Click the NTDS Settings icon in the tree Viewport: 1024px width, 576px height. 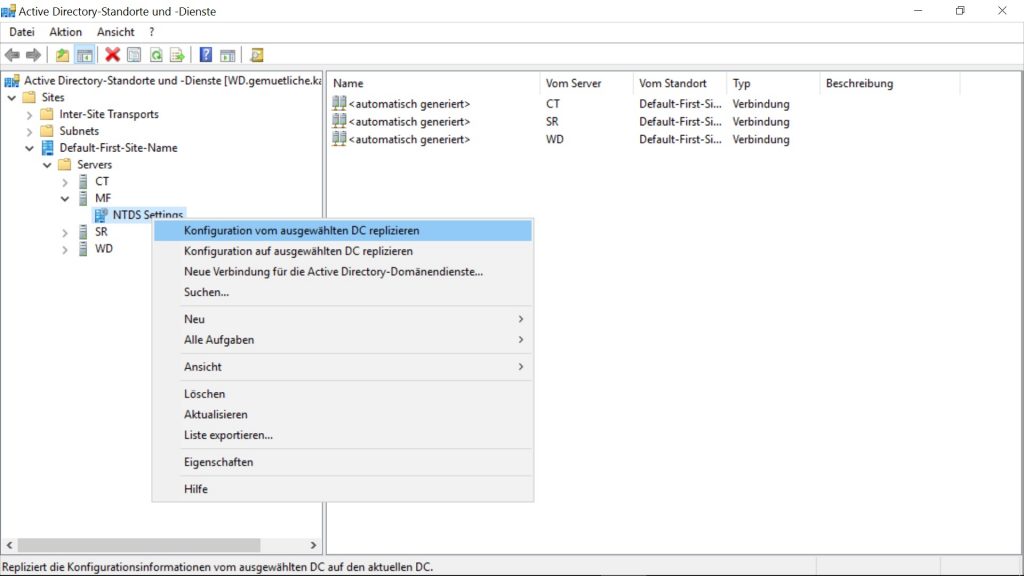(101, 215)
